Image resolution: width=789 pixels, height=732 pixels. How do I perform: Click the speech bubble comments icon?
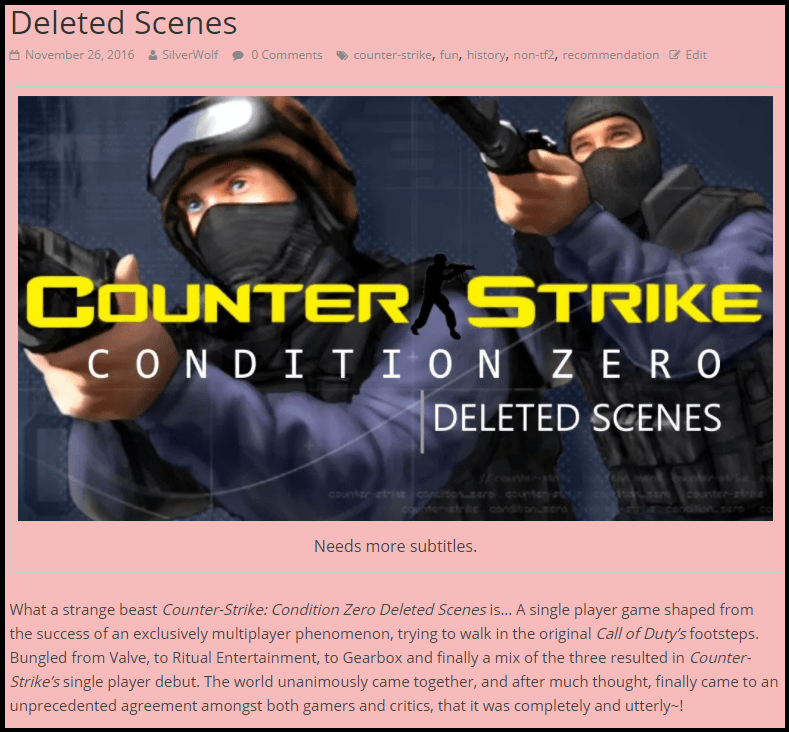click(x=238, y=55)
